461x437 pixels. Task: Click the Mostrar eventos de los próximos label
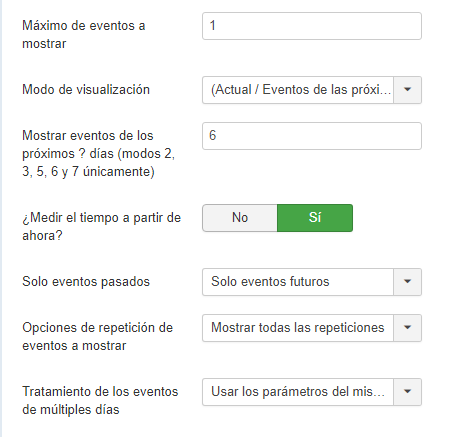pyautogui.click(x=99, y=154)
